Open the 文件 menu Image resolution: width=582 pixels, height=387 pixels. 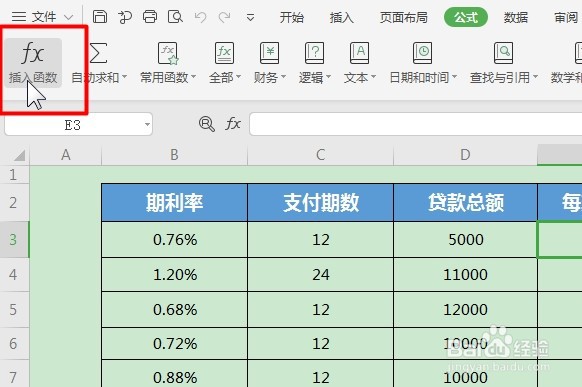pyautogui.click(x=44, y=17)
